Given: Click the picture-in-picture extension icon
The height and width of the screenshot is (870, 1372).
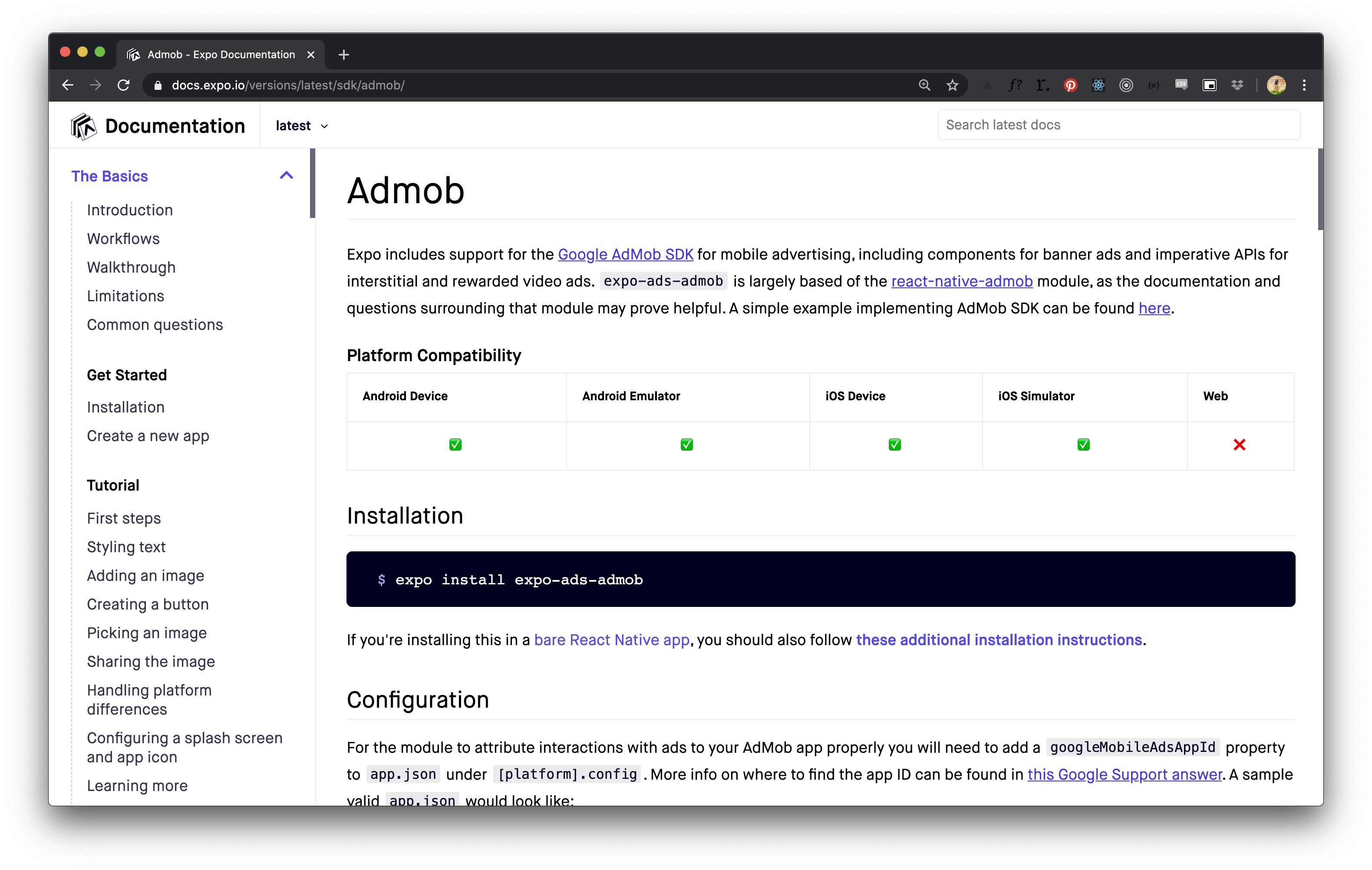Looking at the screenshot, I should [1210, 86].
